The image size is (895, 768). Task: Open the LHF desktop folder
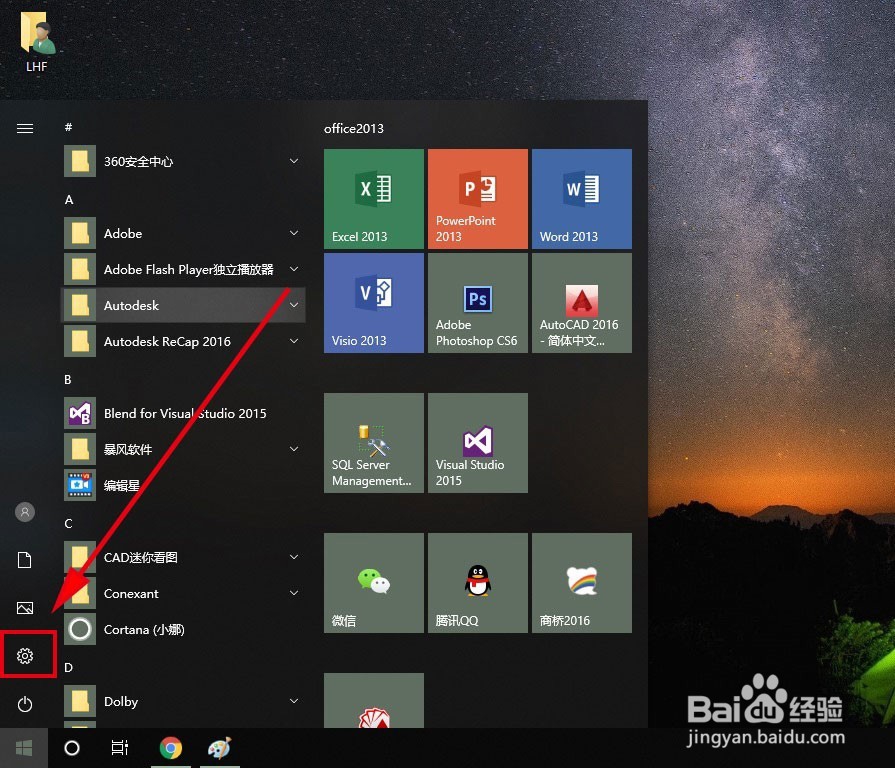[37, 42]
